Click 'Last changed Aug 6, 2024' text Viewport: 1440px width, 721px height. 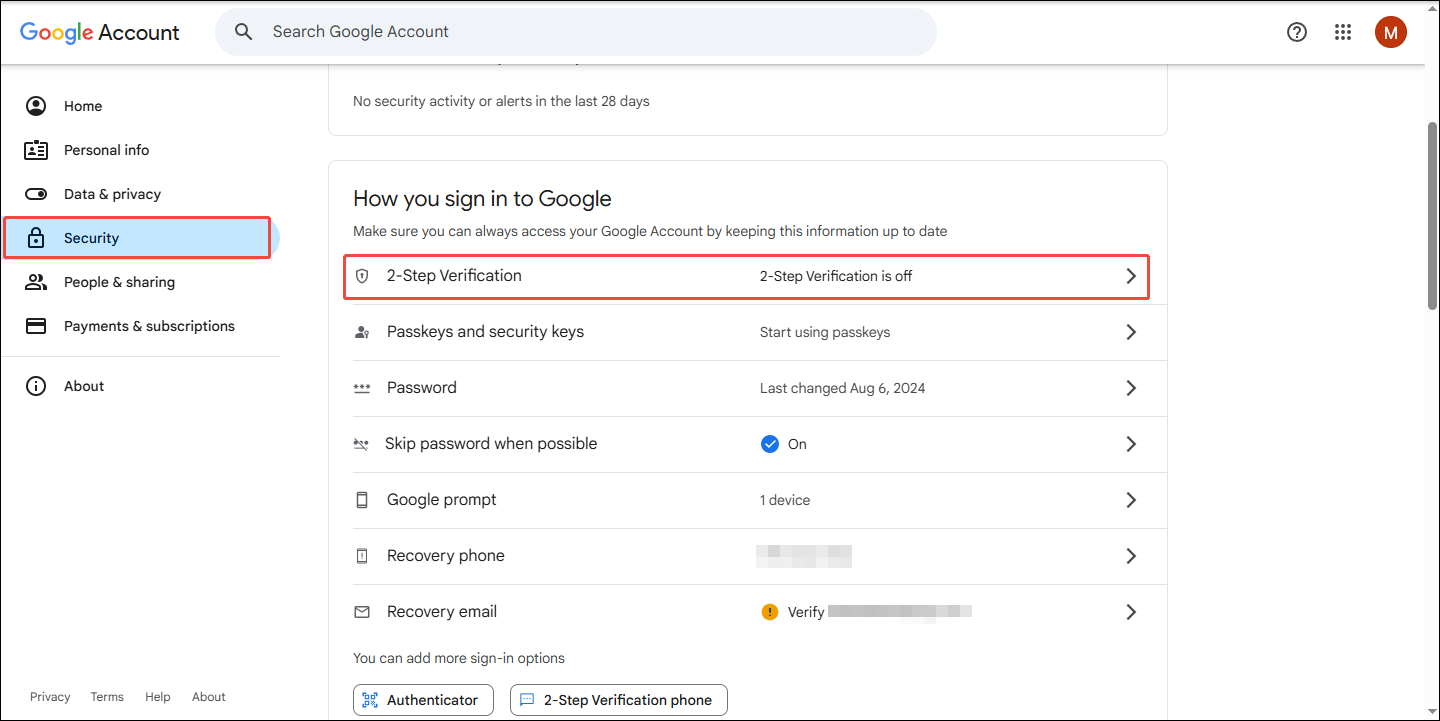[843, 388]
